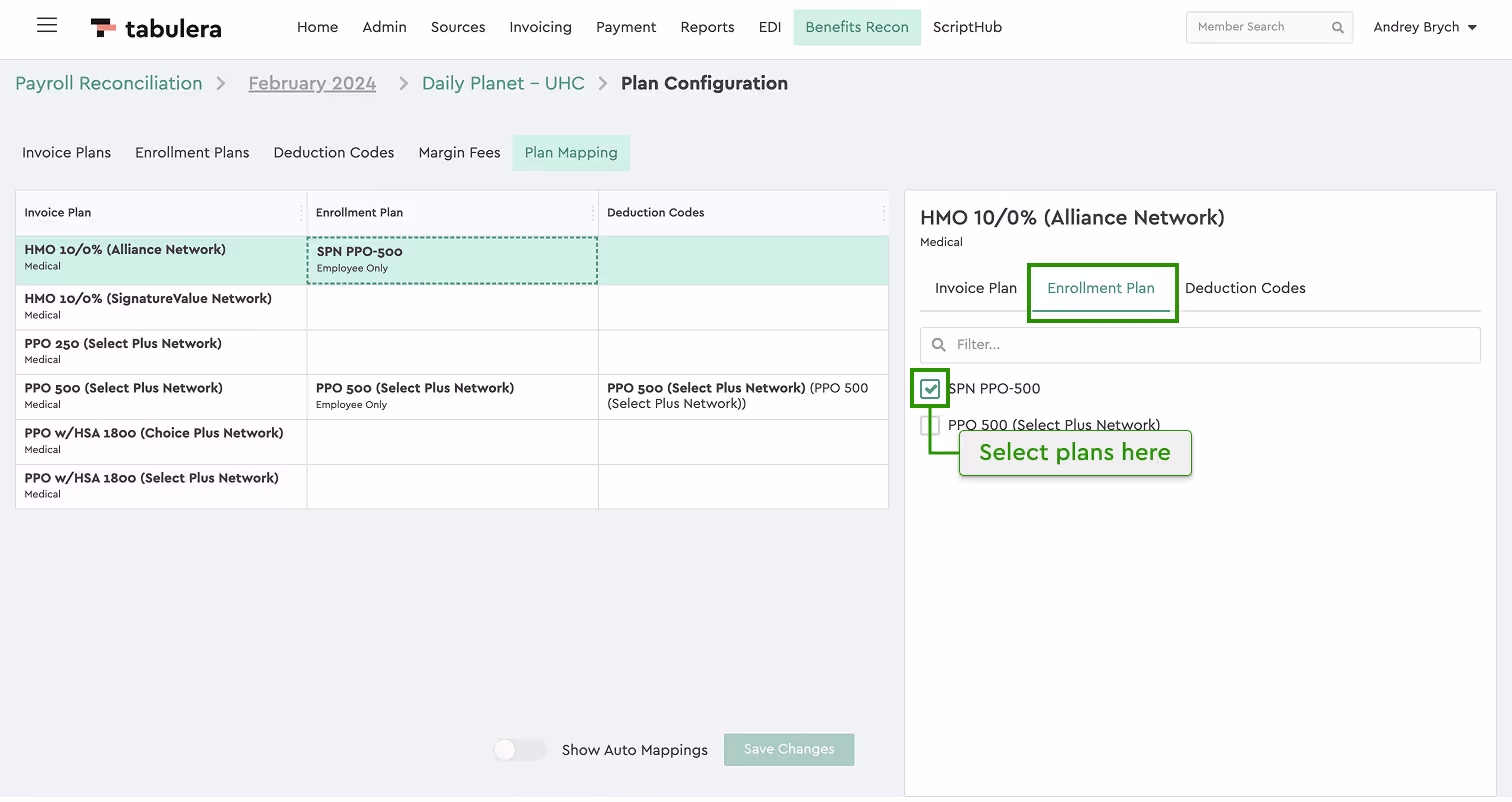The height and width of the screenshot is (802, 1512).
Task: Uncheck the SPN PPO-500 checkbox
Action: [x=930, y=388]
